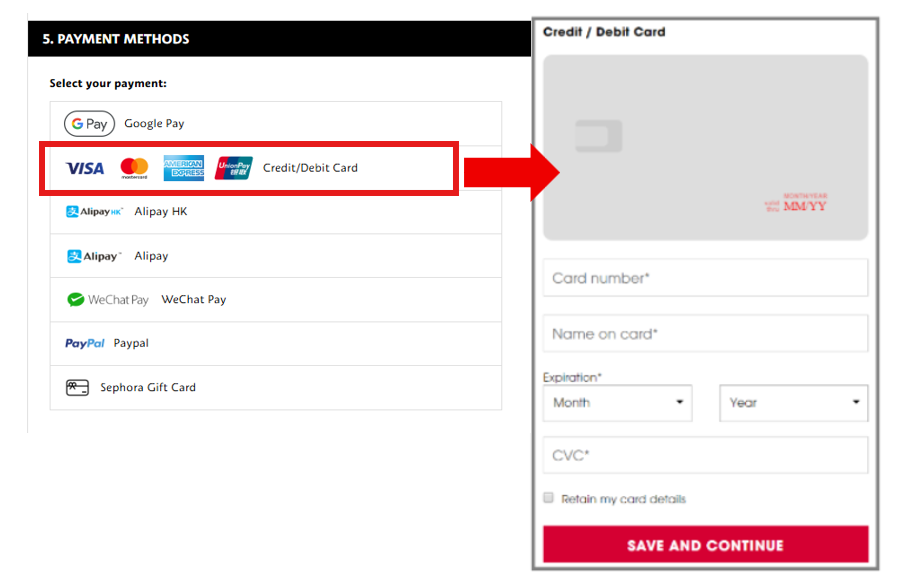
Task: Click the Mastercard logo
Action: pyautogui.click(x=134, y=168)
